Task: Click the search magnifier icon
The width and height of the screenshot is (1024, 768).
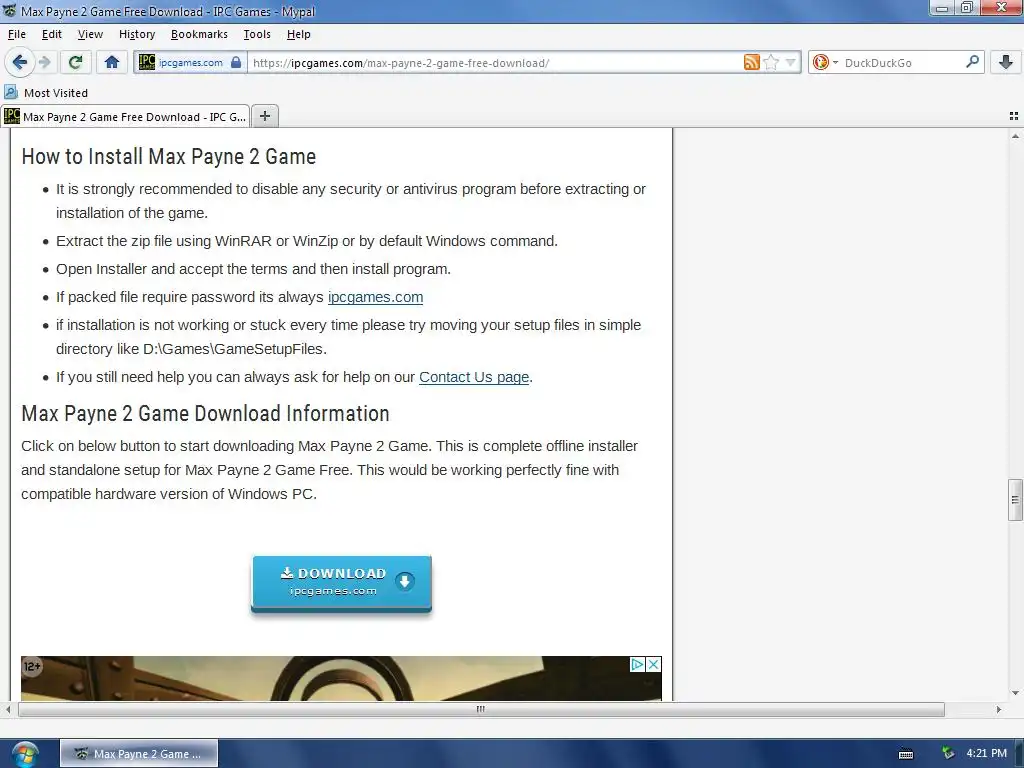Action: pyautogui.click(x=972, y=62)
